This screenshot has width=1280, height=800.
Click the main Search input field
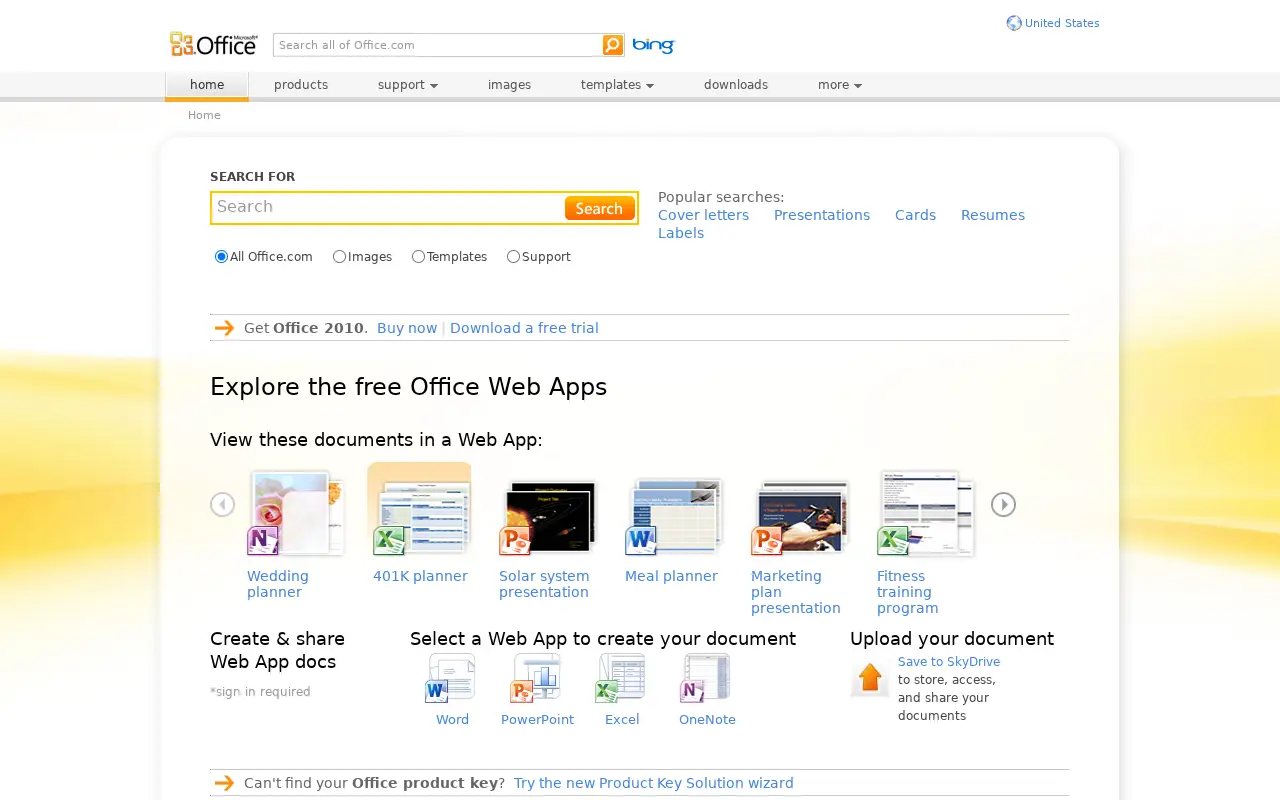[388, 208]
